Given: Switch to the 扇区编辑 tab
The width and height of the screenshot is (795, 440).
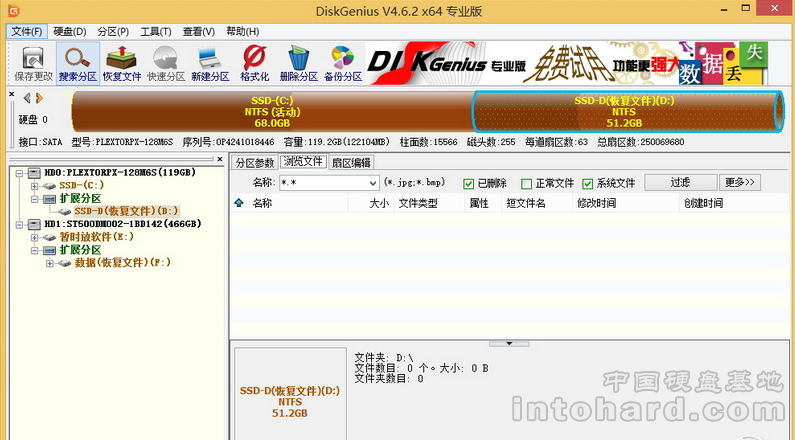Looking at the screenshot, I should pos(351,163).
